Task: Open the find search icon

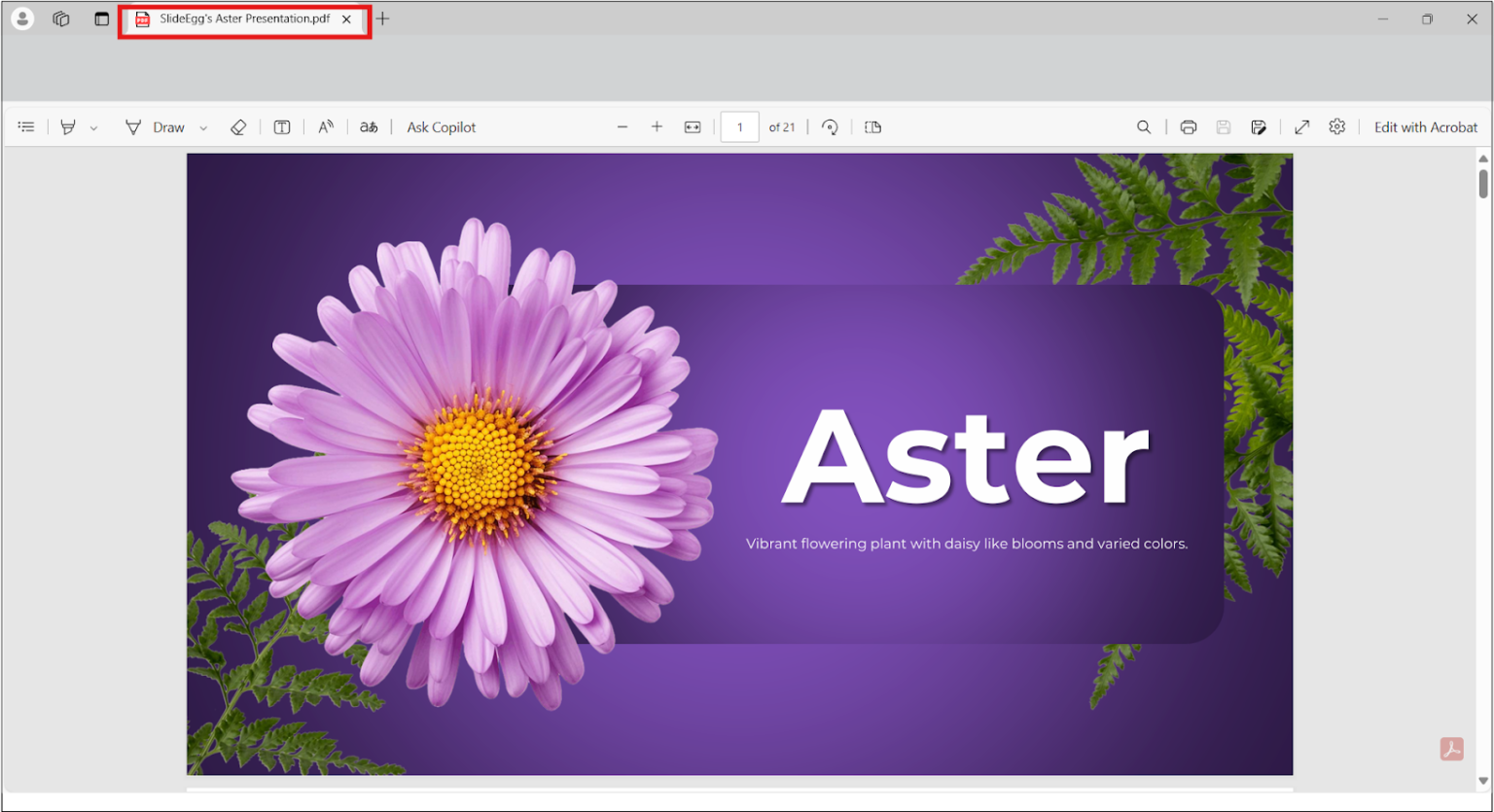Action: click(x=1144, y=127)
